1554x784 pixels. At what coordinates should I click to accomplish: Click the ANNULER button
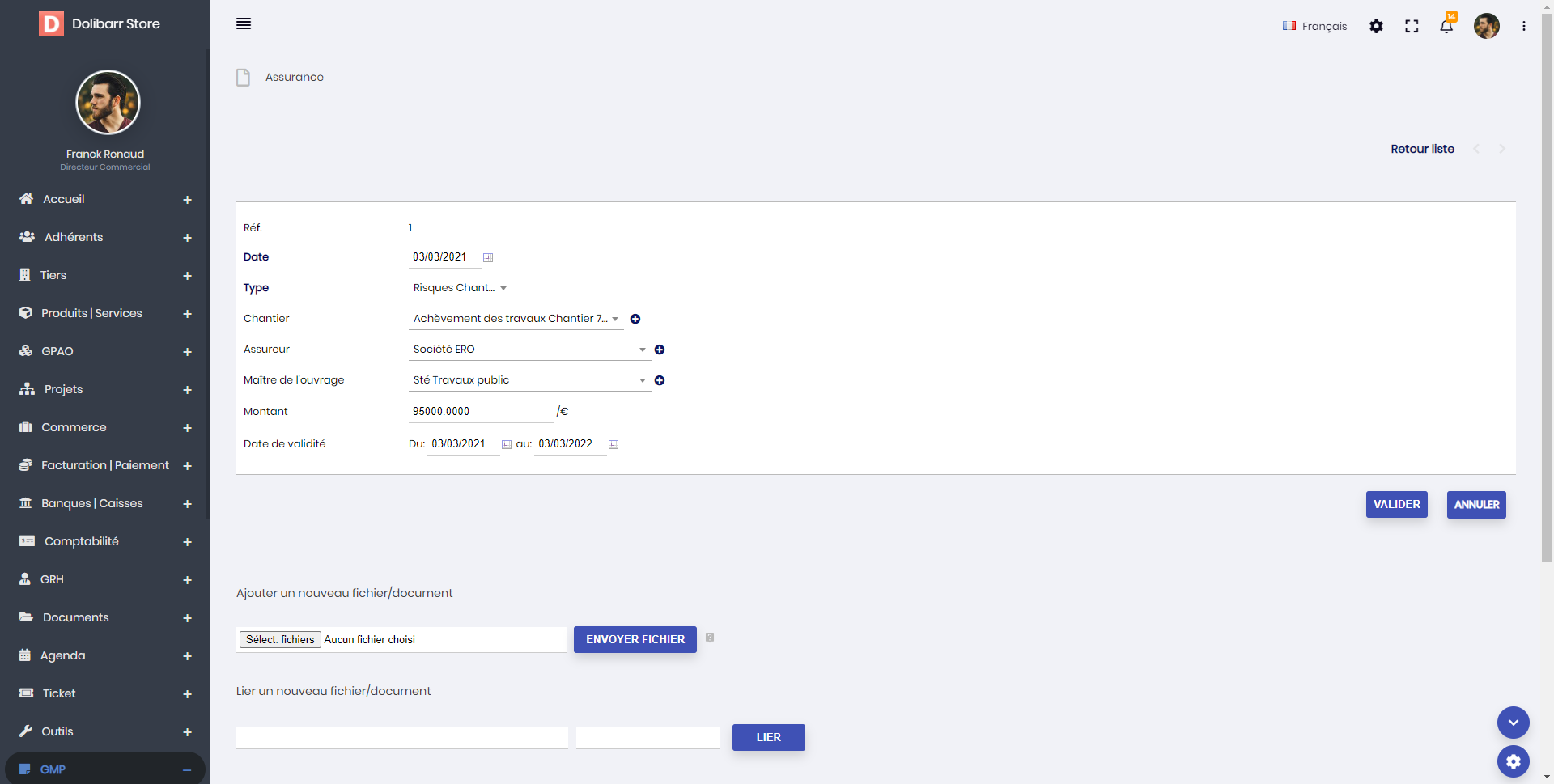tap(1476, 504)
